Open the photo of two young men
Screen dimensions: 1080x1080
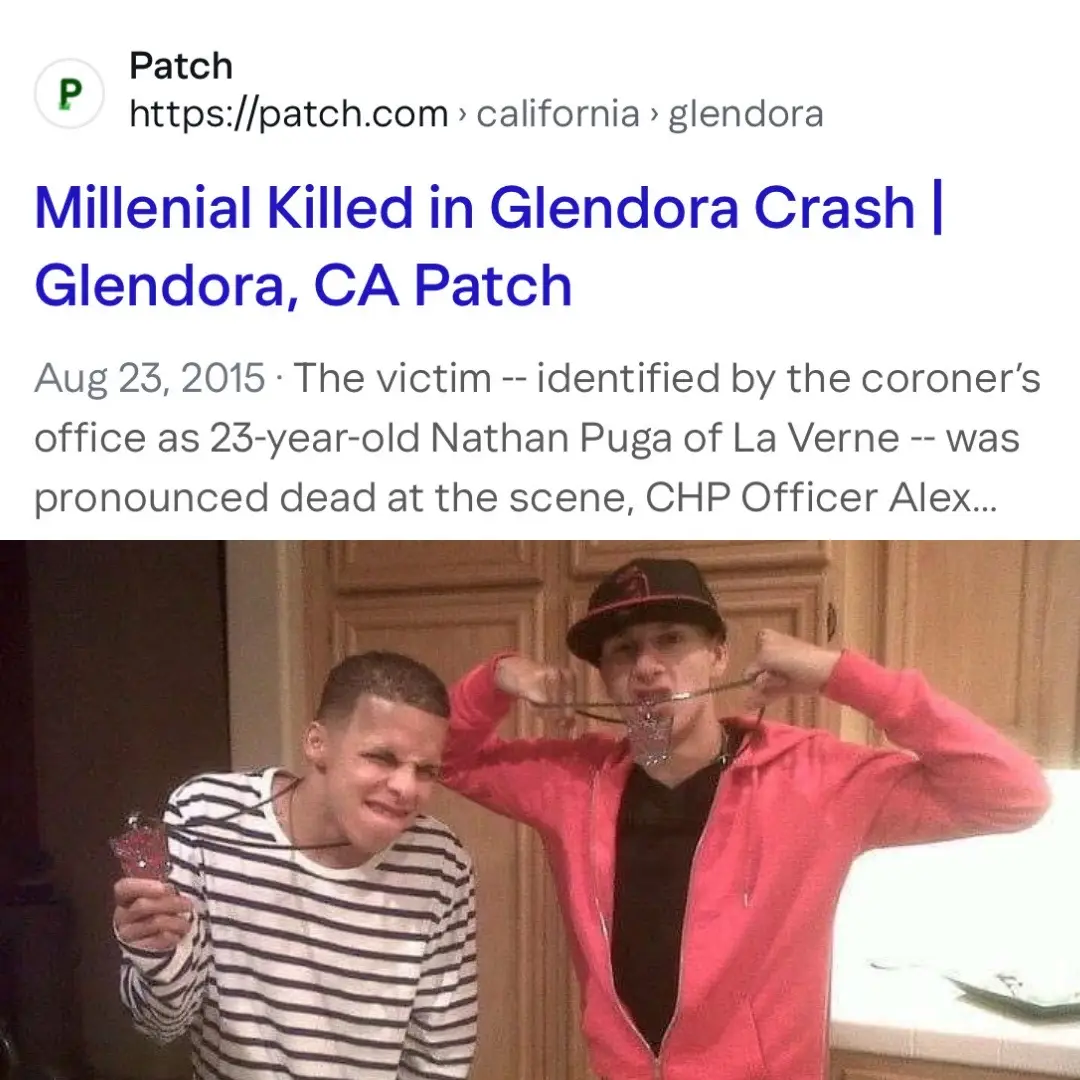point(540,810)
